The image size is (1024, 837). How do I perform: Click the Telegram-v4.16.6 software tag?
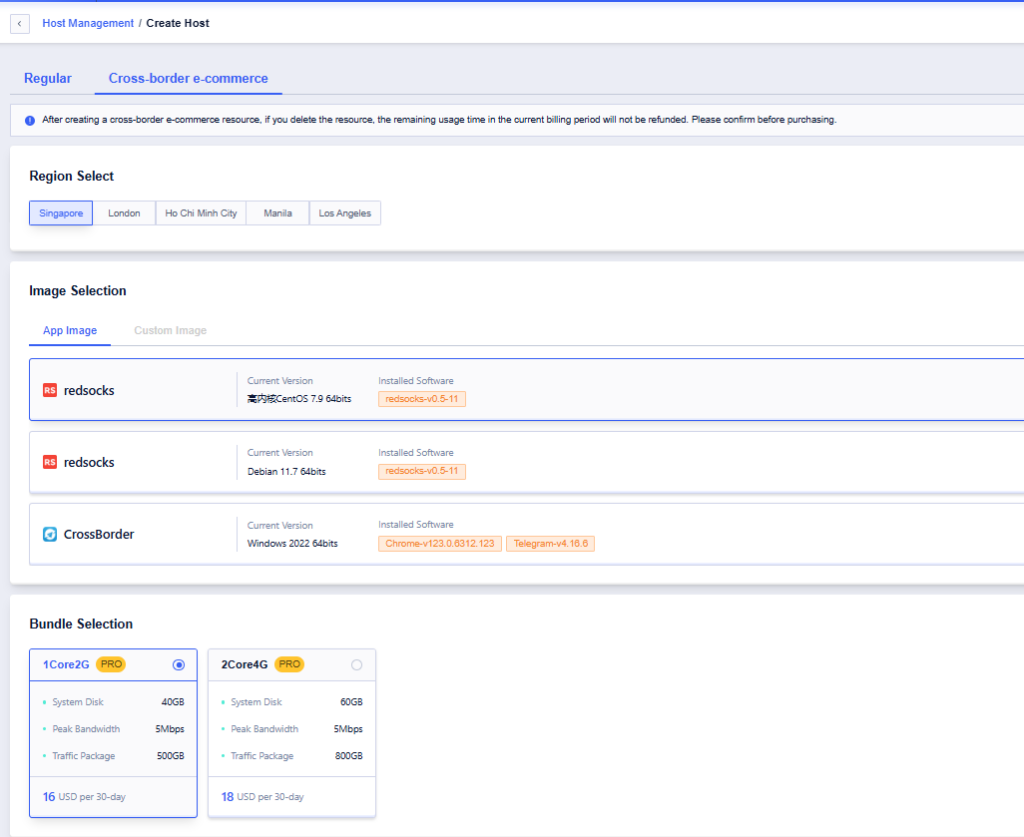(x=551, y=543)
